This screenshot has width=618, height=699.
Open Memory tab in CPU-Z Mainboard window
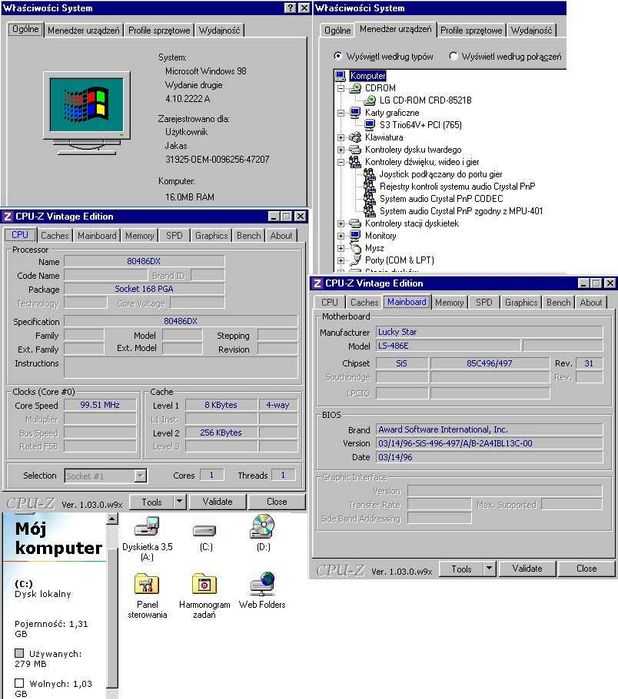pyautogui.click(x=449, y=302)
